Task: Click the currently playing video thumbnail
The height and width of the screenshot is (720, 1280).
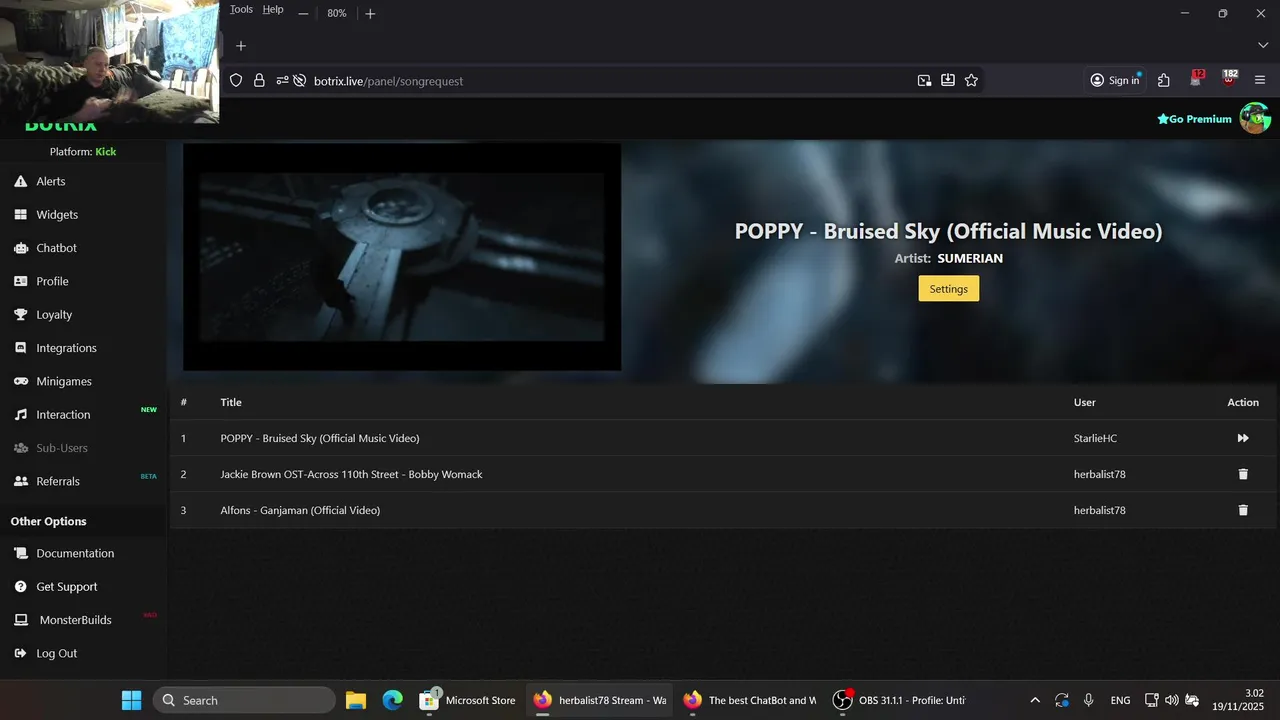Action: click(402, 257)
